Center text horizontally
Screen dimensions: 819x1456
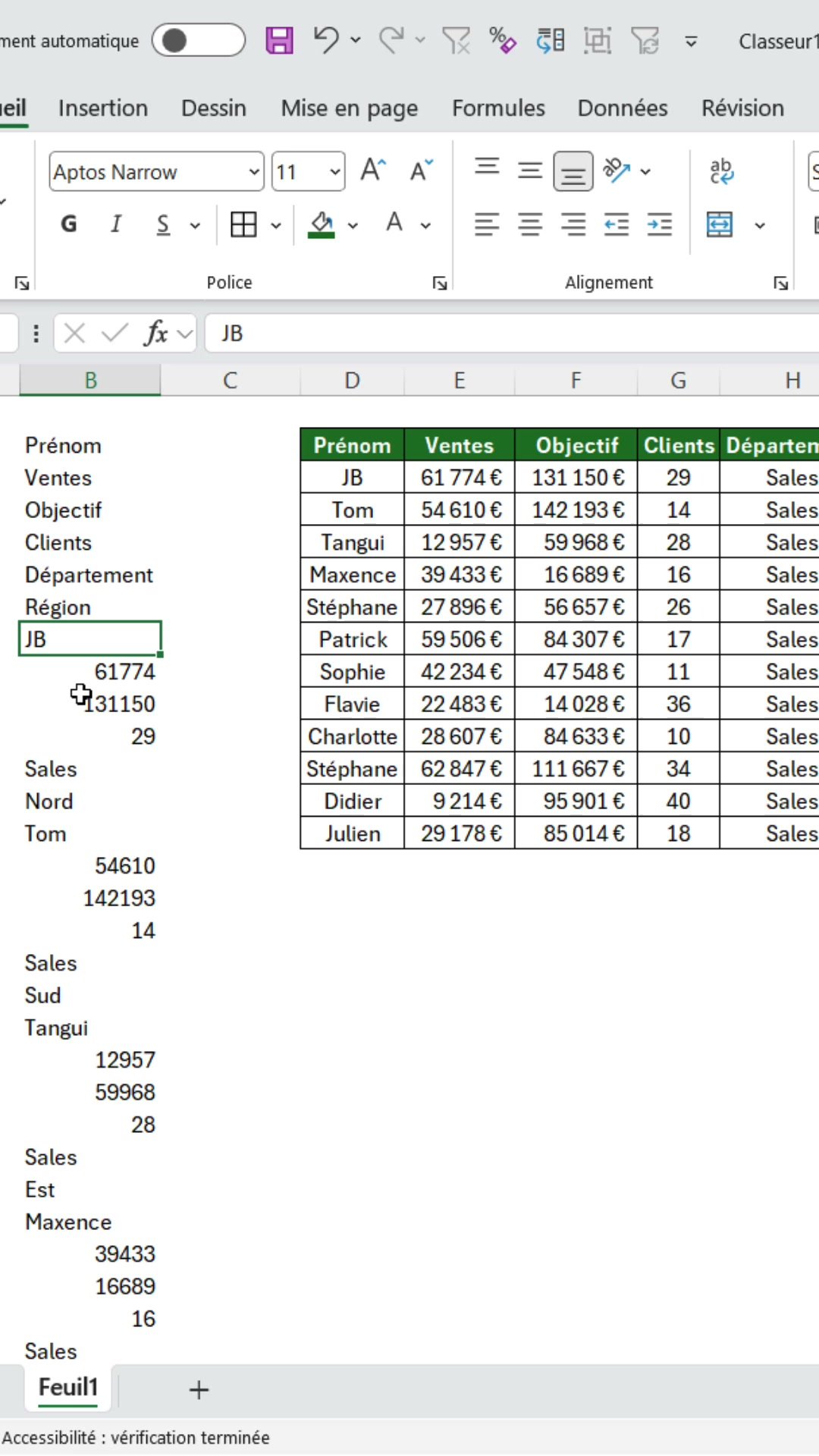point(530,224)
